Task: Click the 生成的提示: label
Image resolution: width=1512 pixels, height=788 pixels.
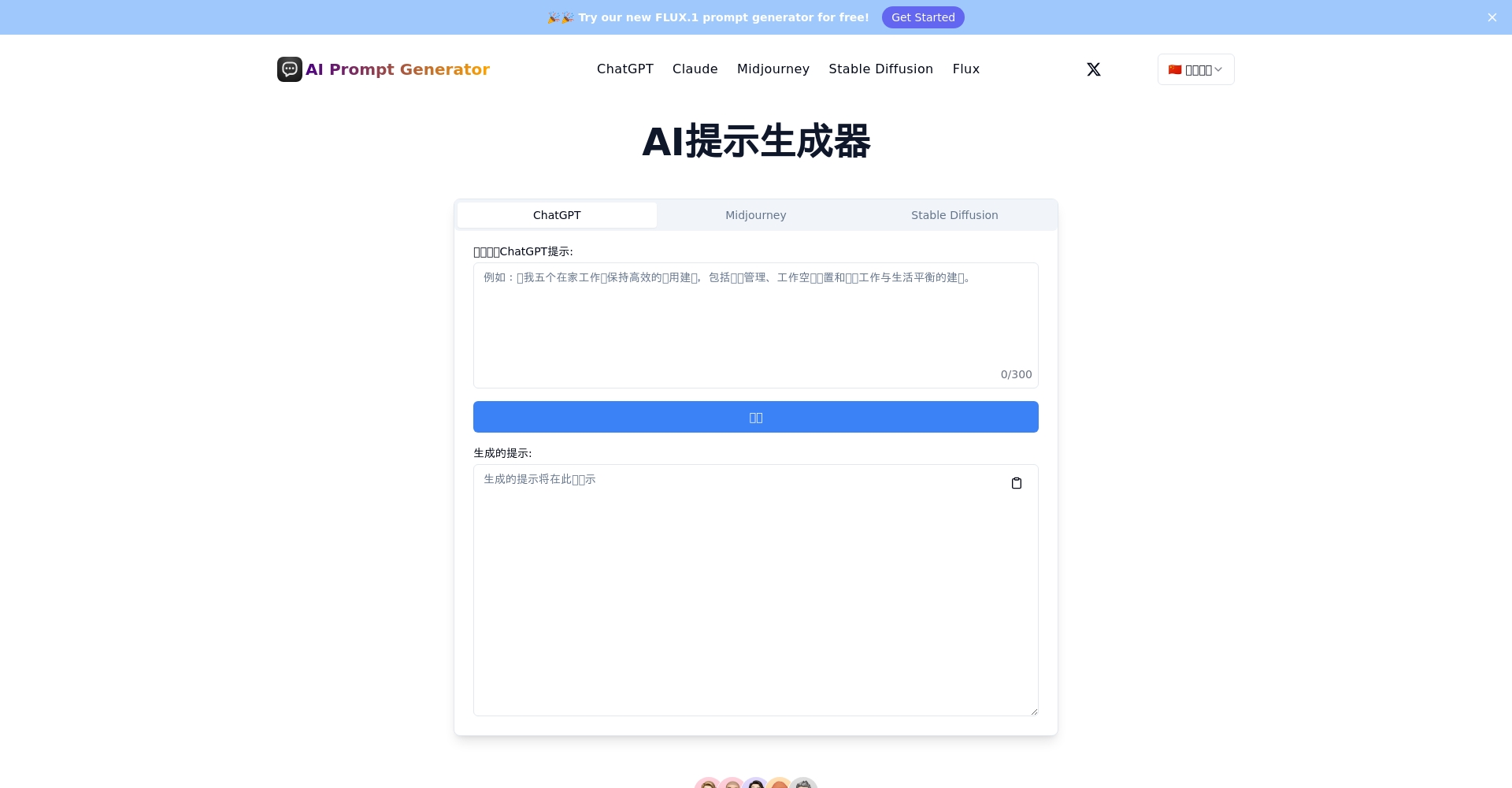Action: [x=502, y=453]
